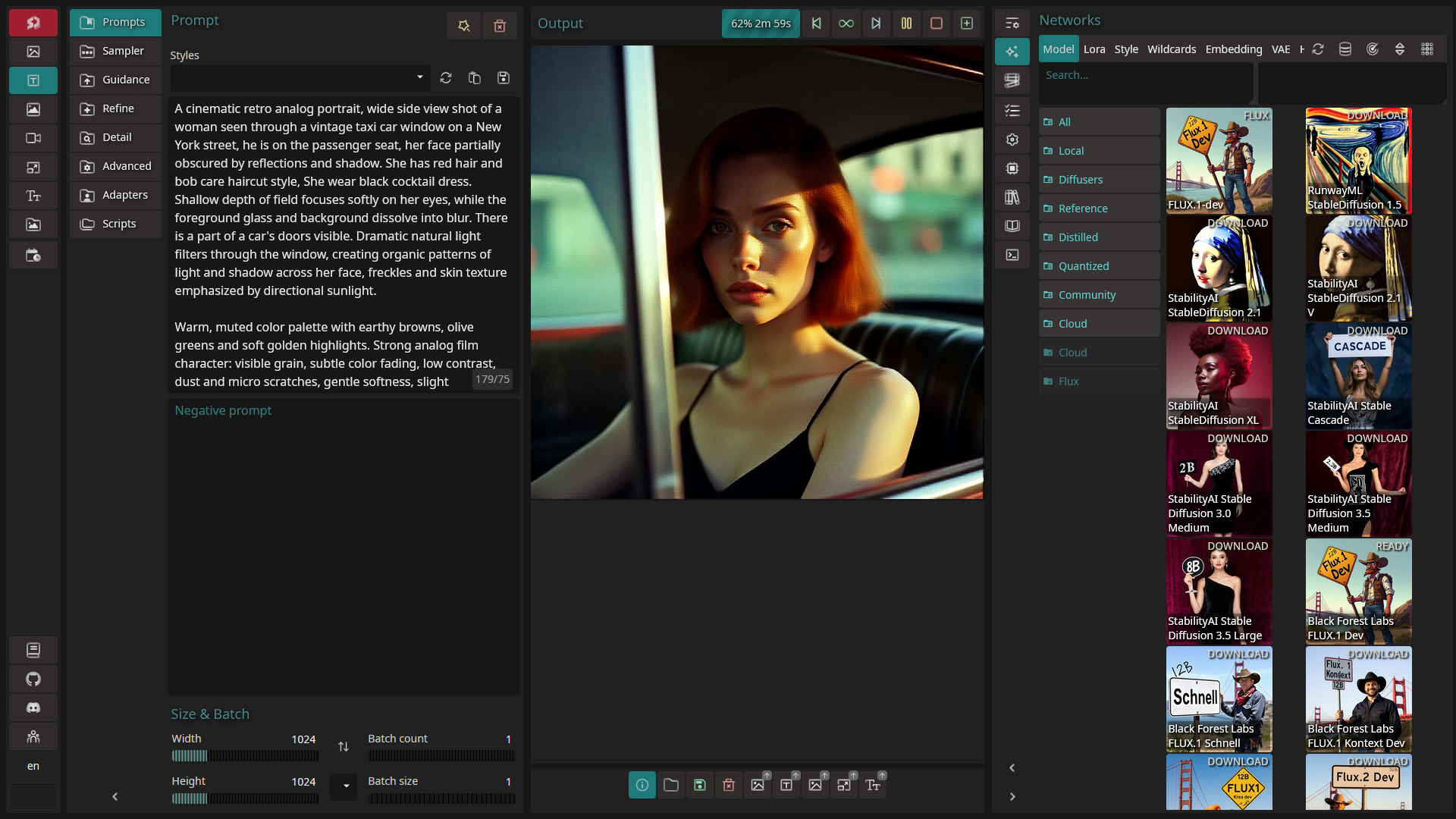
Task: Open the GitHub icon in left sidebar
Action: pyautogui.click(x=33, y=679)
